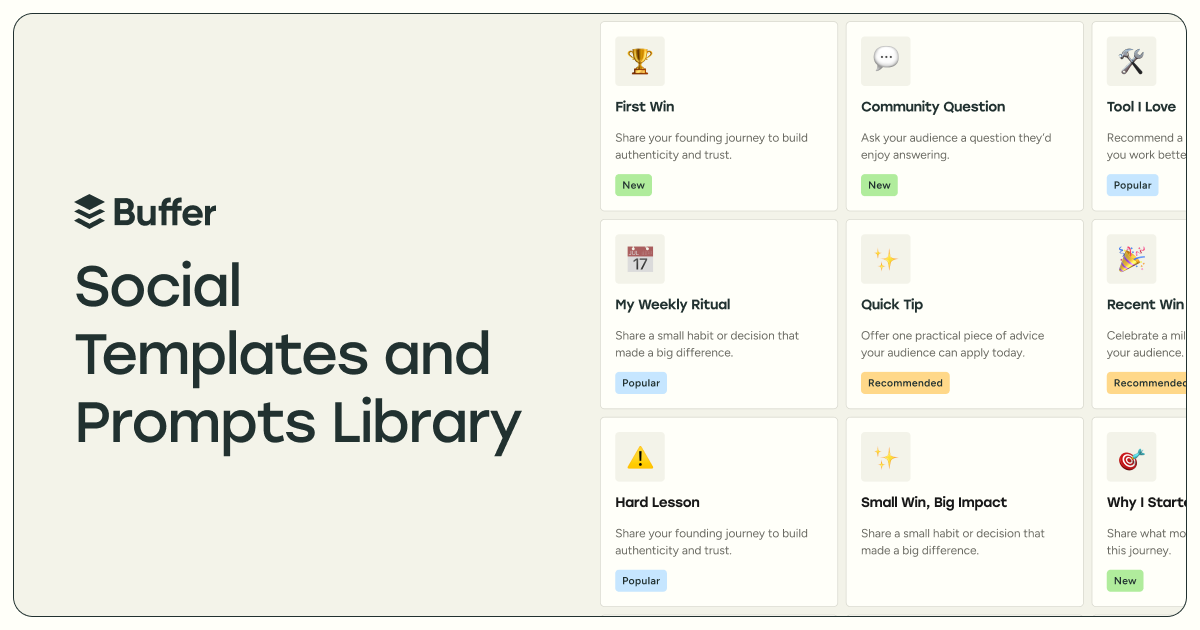Select the target dart icon

coord(1131,457)
